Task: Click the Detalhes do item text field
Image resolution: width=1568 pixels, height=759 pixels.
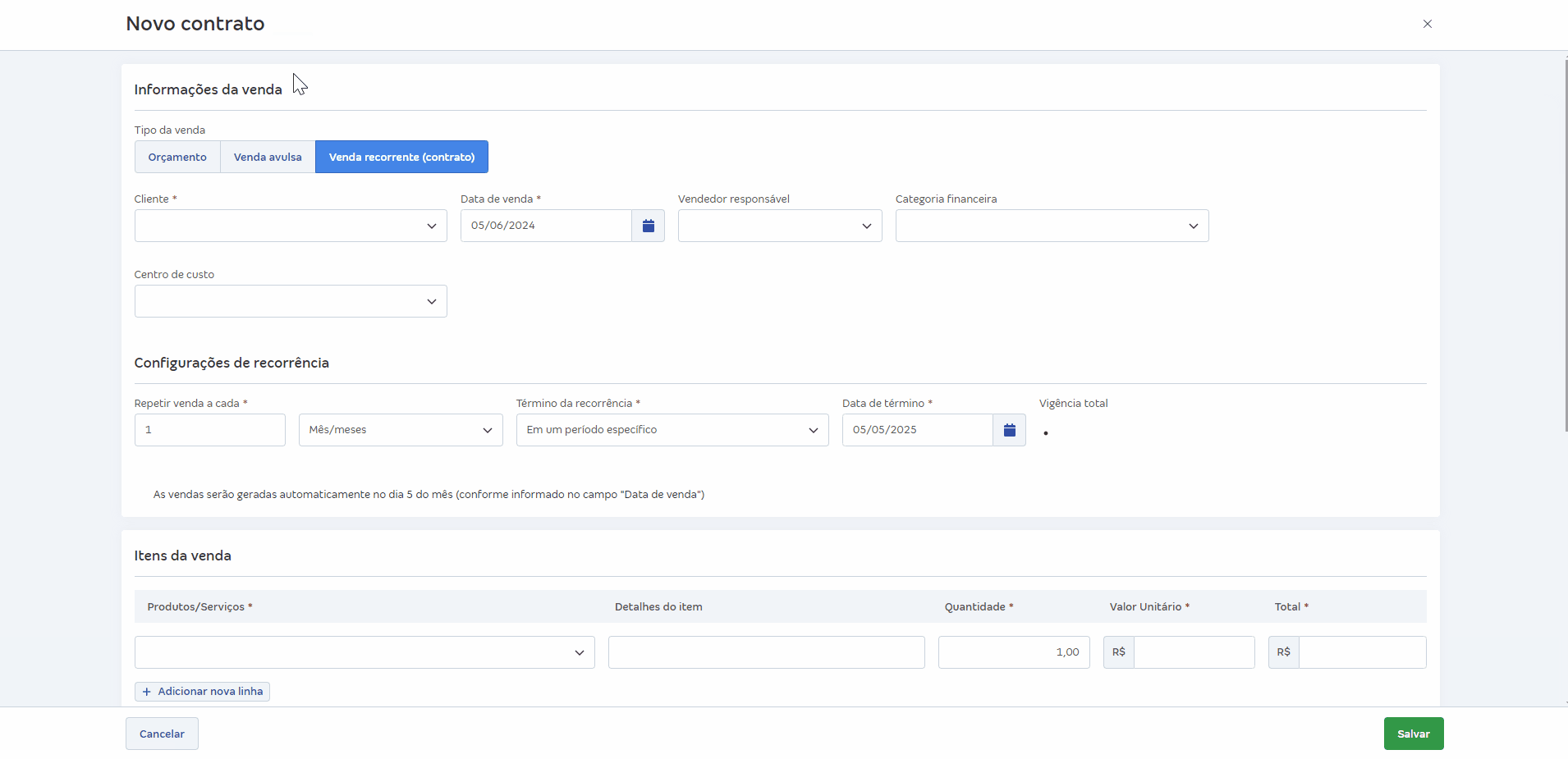Action: [766, 652]
